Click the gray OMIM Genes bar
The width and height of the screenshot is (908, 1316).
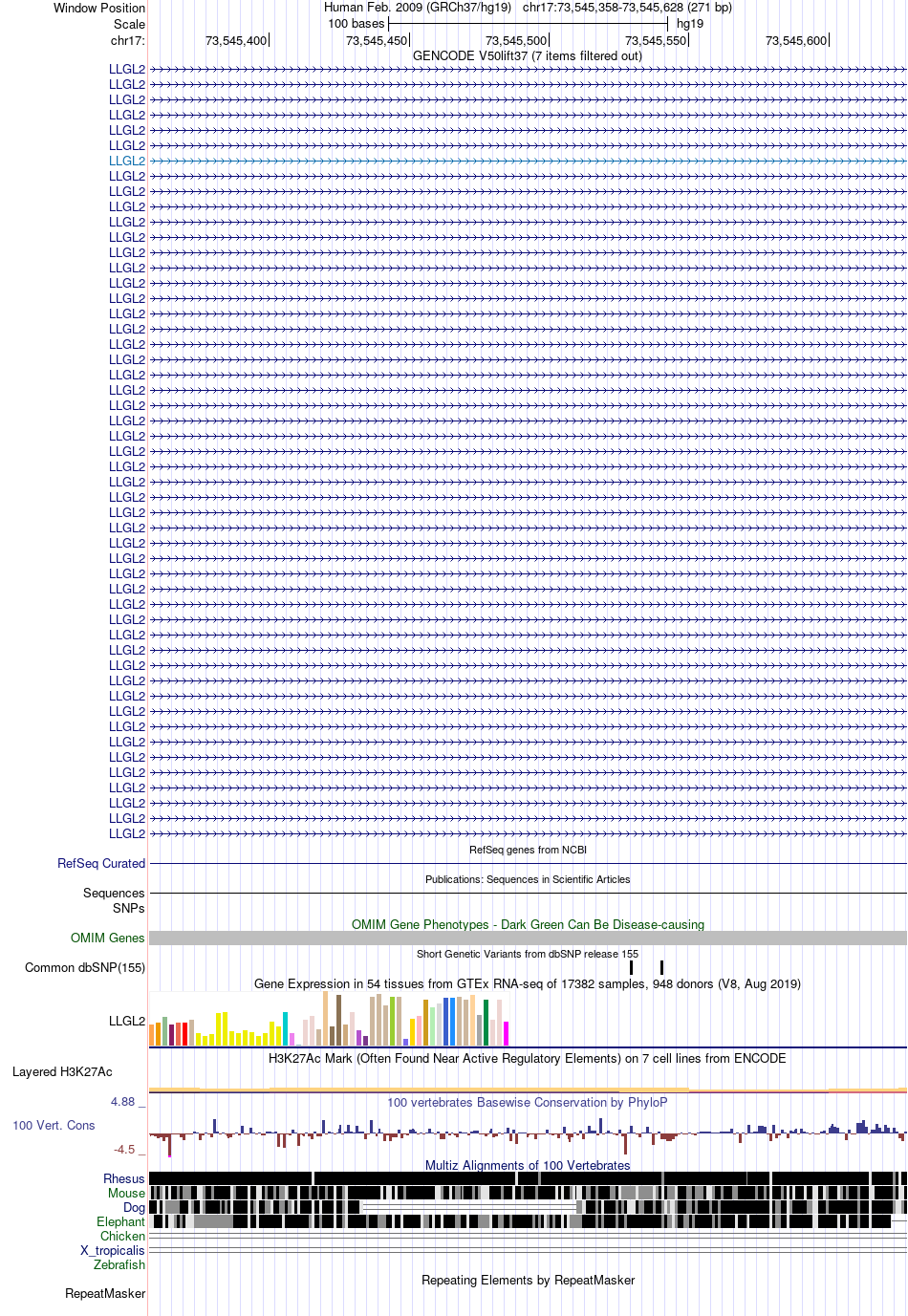[528, 938]
